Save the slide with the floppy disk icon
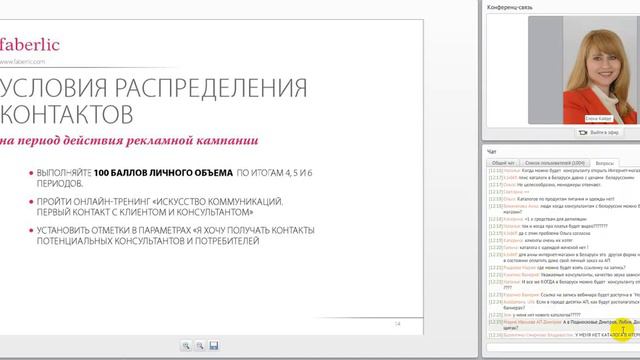This screenshot has height=360, width=640. 213,346
